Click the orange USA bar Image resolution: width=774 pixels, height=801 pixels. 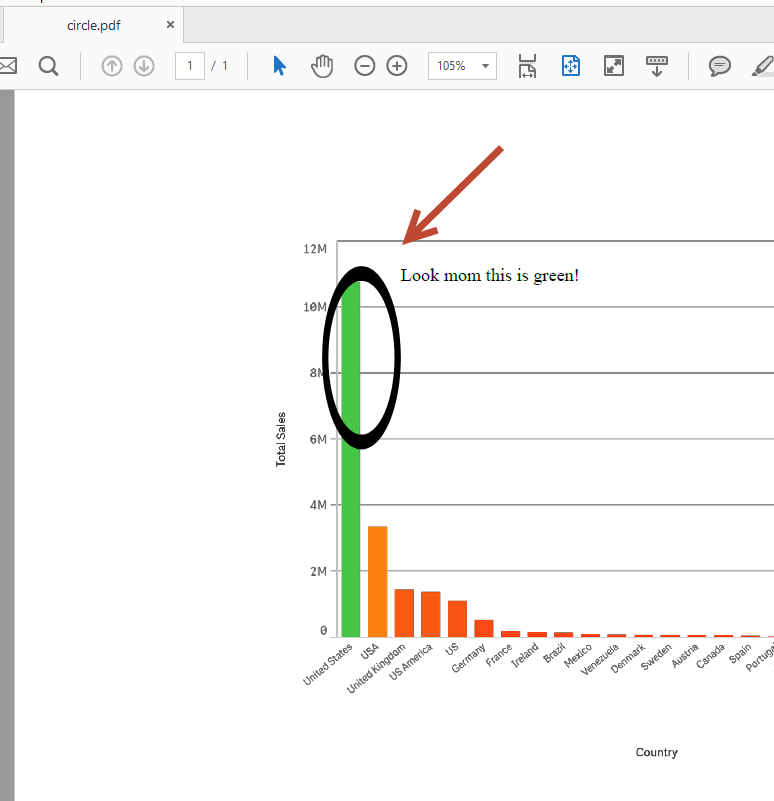point(378,581)
